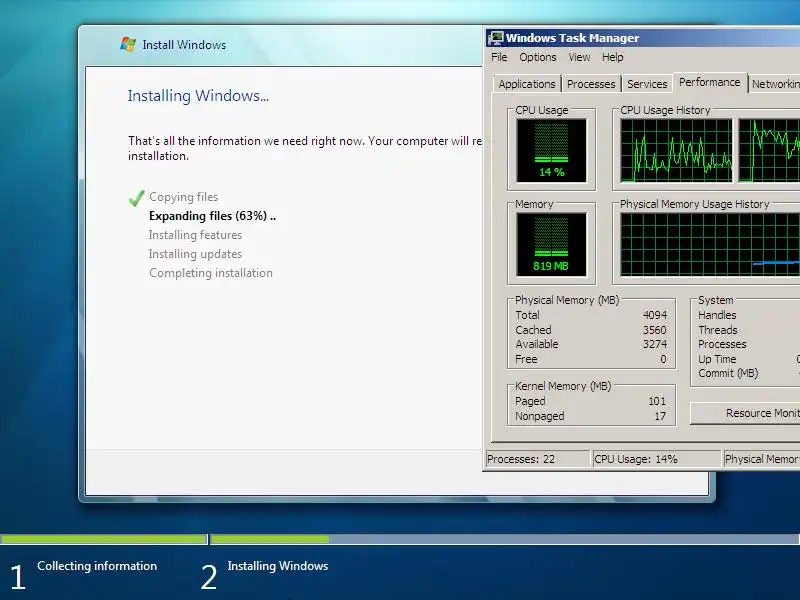Switch to the Applications tab
Viewport: 800px width, 600px height.
[x=527, y=84]
